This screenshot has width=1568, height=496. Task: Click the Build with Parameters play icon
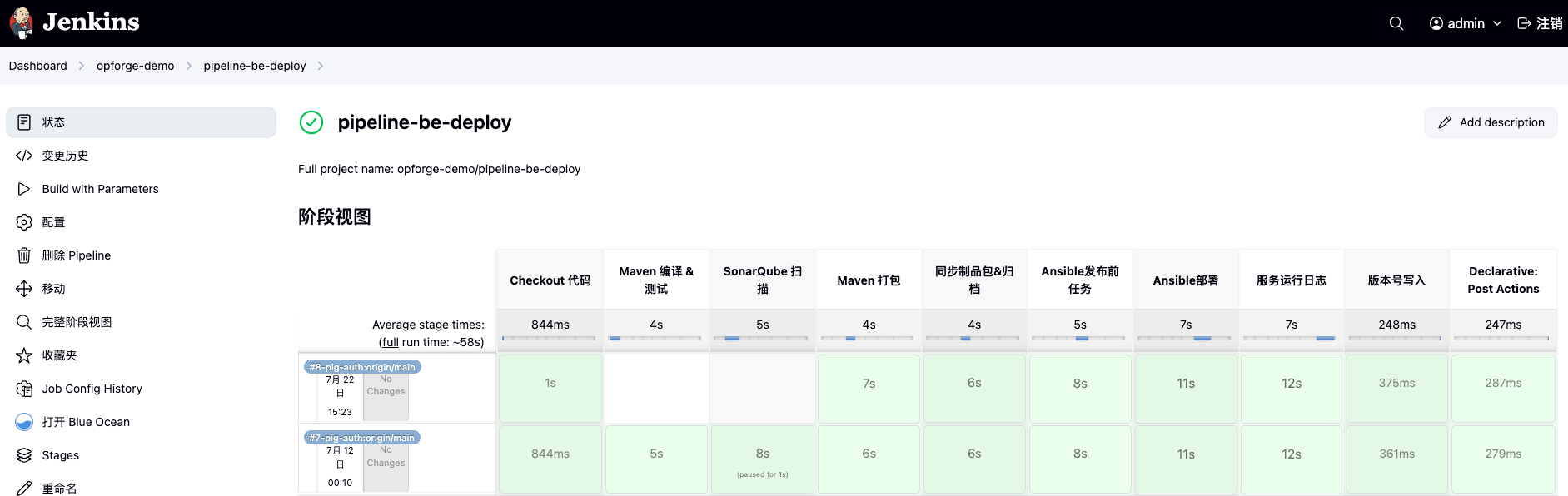click(24, 189)
